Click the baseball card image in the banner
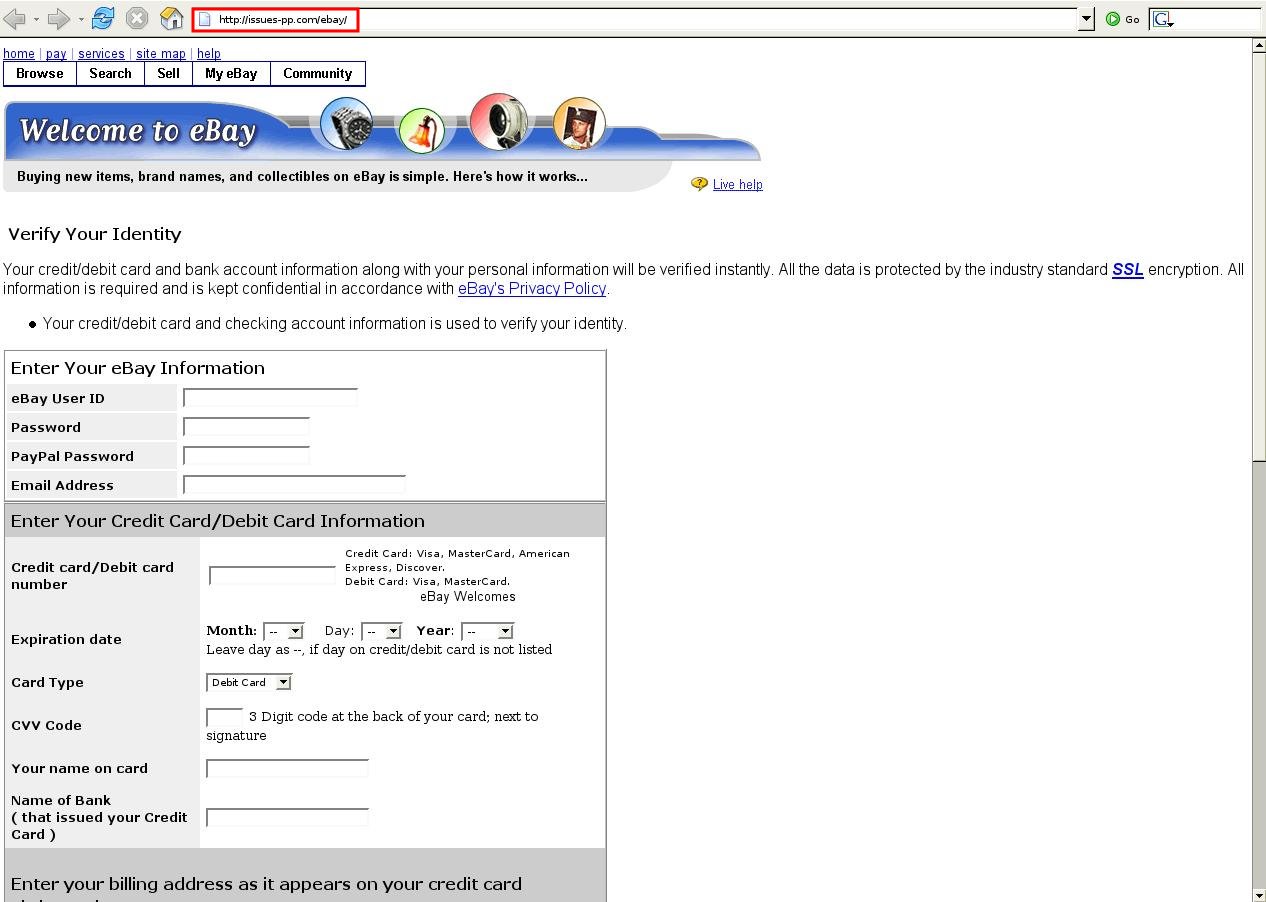 tap(579, 123)
